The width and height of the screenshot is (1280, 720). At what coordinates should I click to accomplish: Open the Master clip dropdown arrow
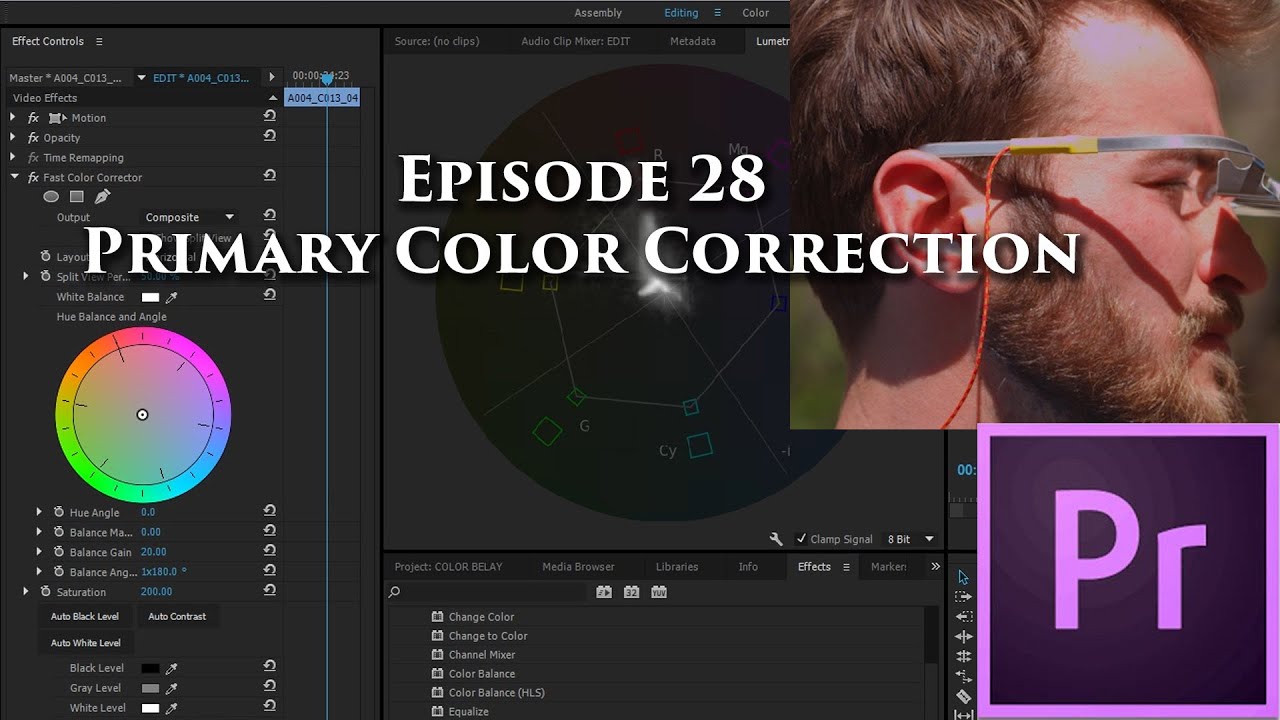click(141, 77)
